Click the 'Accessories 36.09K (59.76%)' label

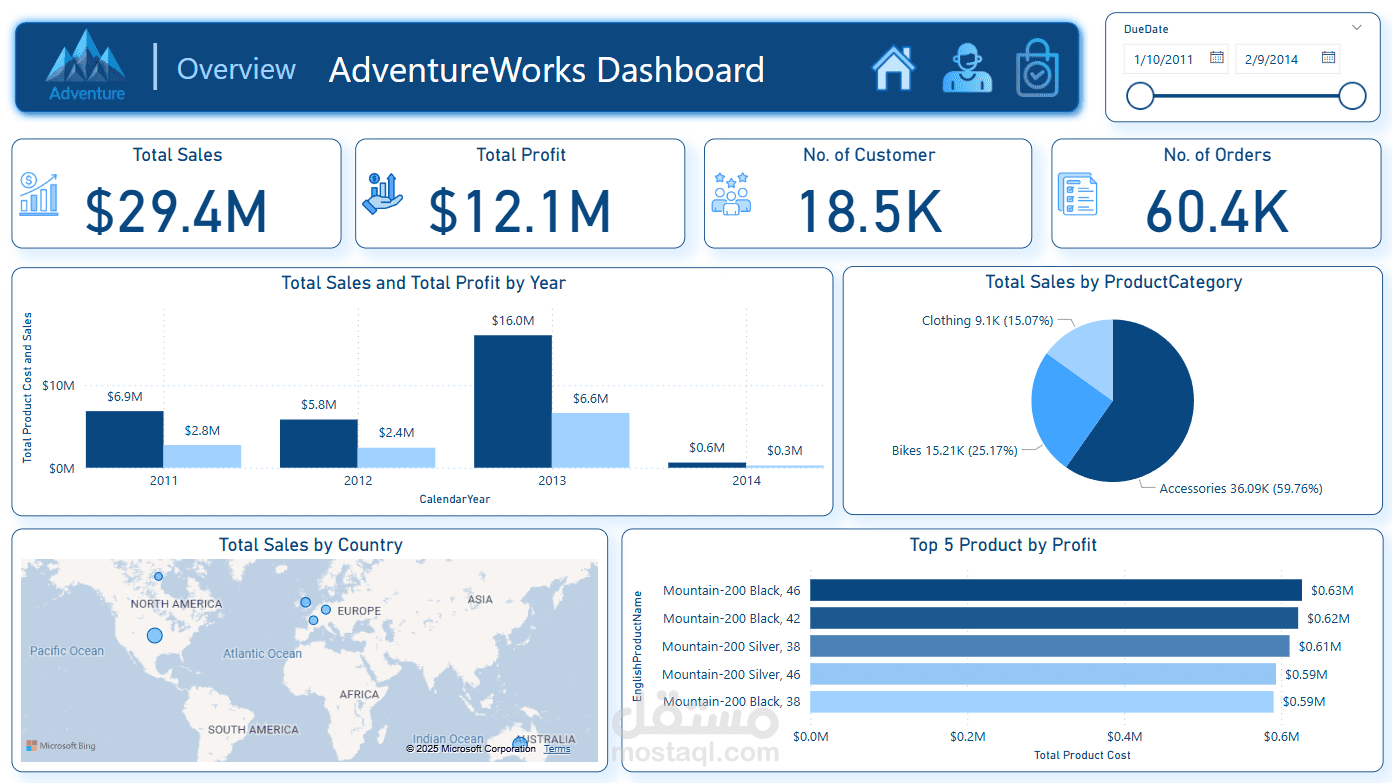pyautogui.click(x=1241, y=489)
